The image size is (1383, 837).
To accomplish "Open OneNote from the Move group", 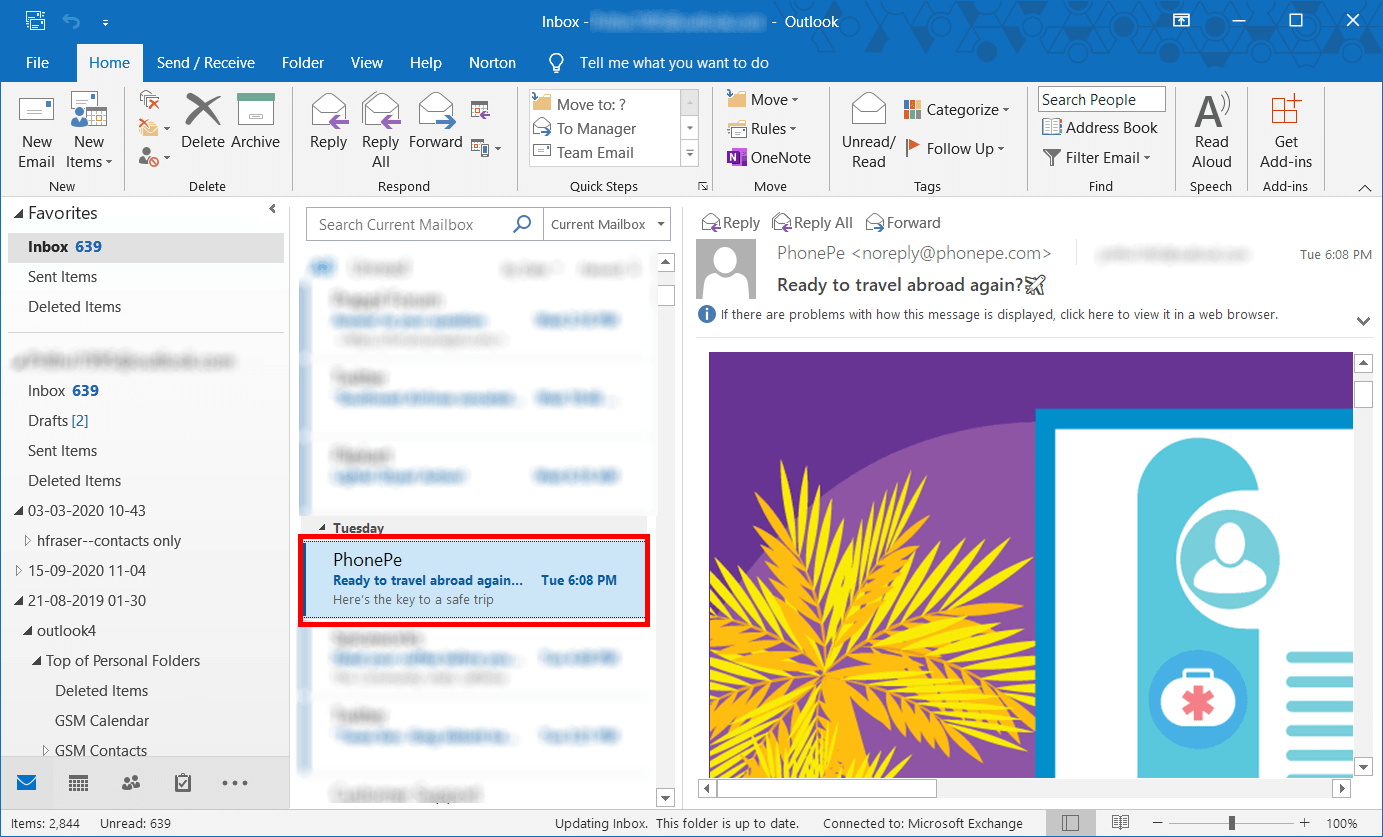I will pyautogui.click(x=768, y=157).
